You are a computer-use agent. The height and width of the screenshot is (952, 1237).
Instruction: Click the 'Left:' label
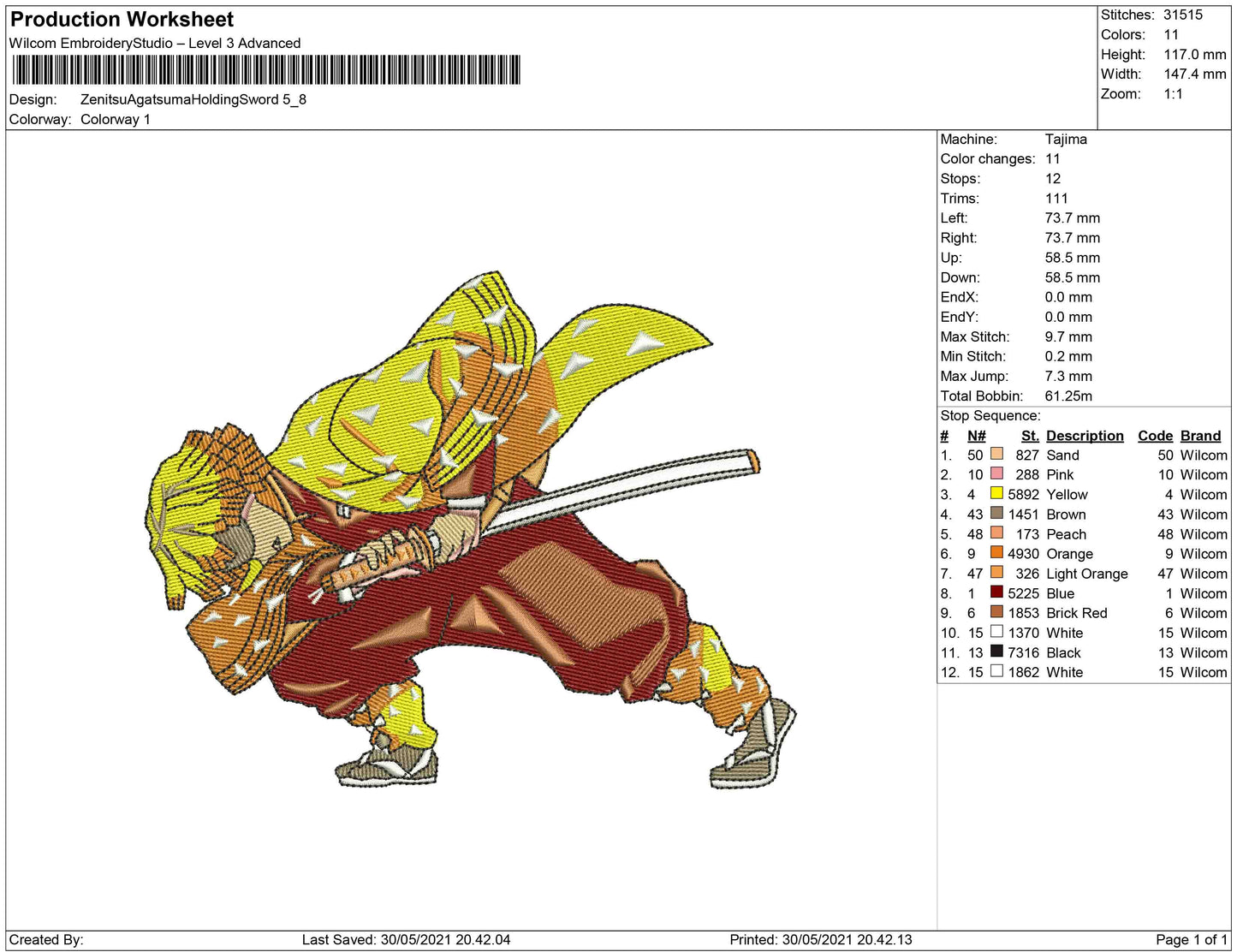point(954,217)
